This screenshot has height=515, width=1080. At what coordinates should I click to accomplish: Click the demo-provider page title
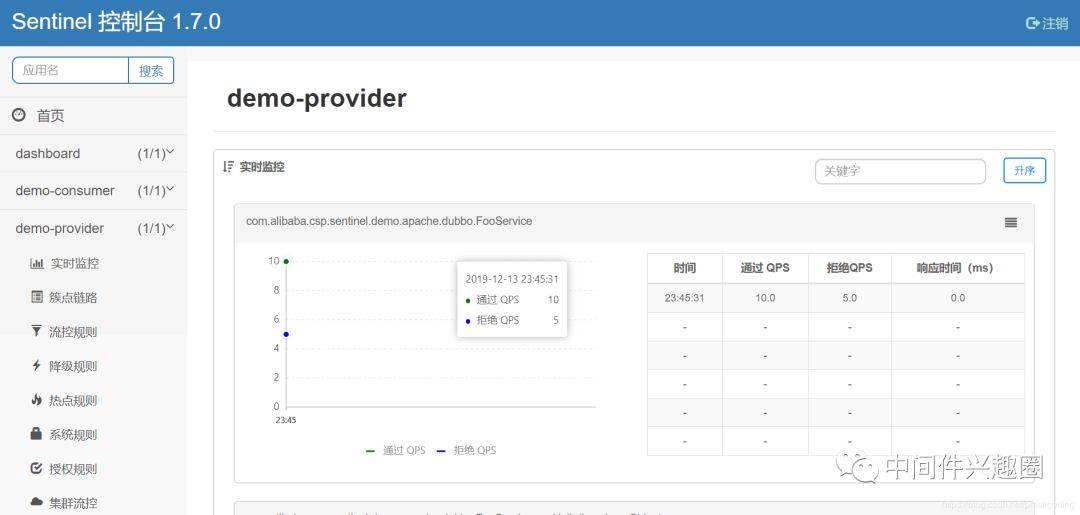click(317, 98)
